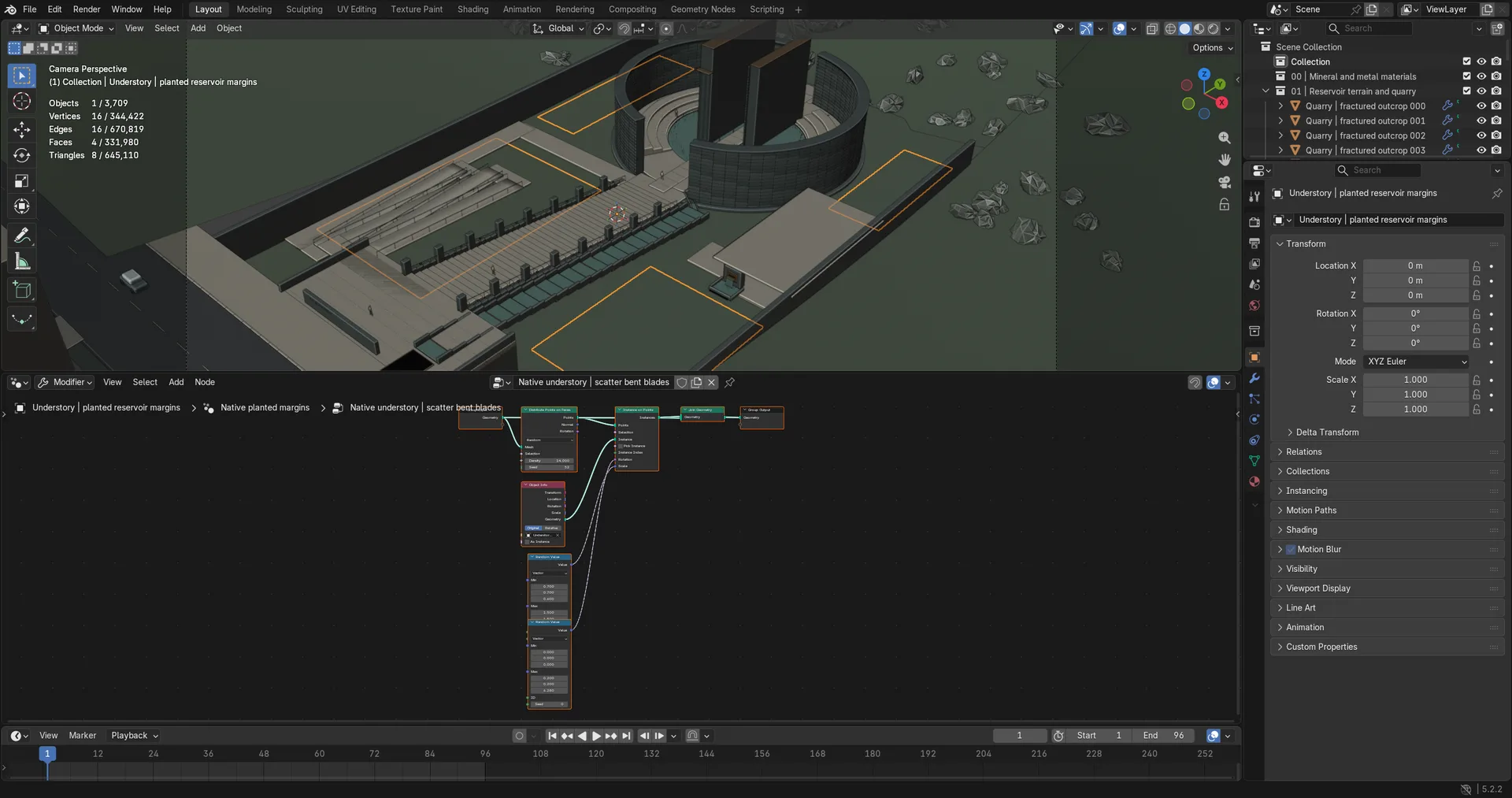The width and height of the screenshot is (1512, 798).
Task: Select the Annotate tool
Action: (22, 236)
